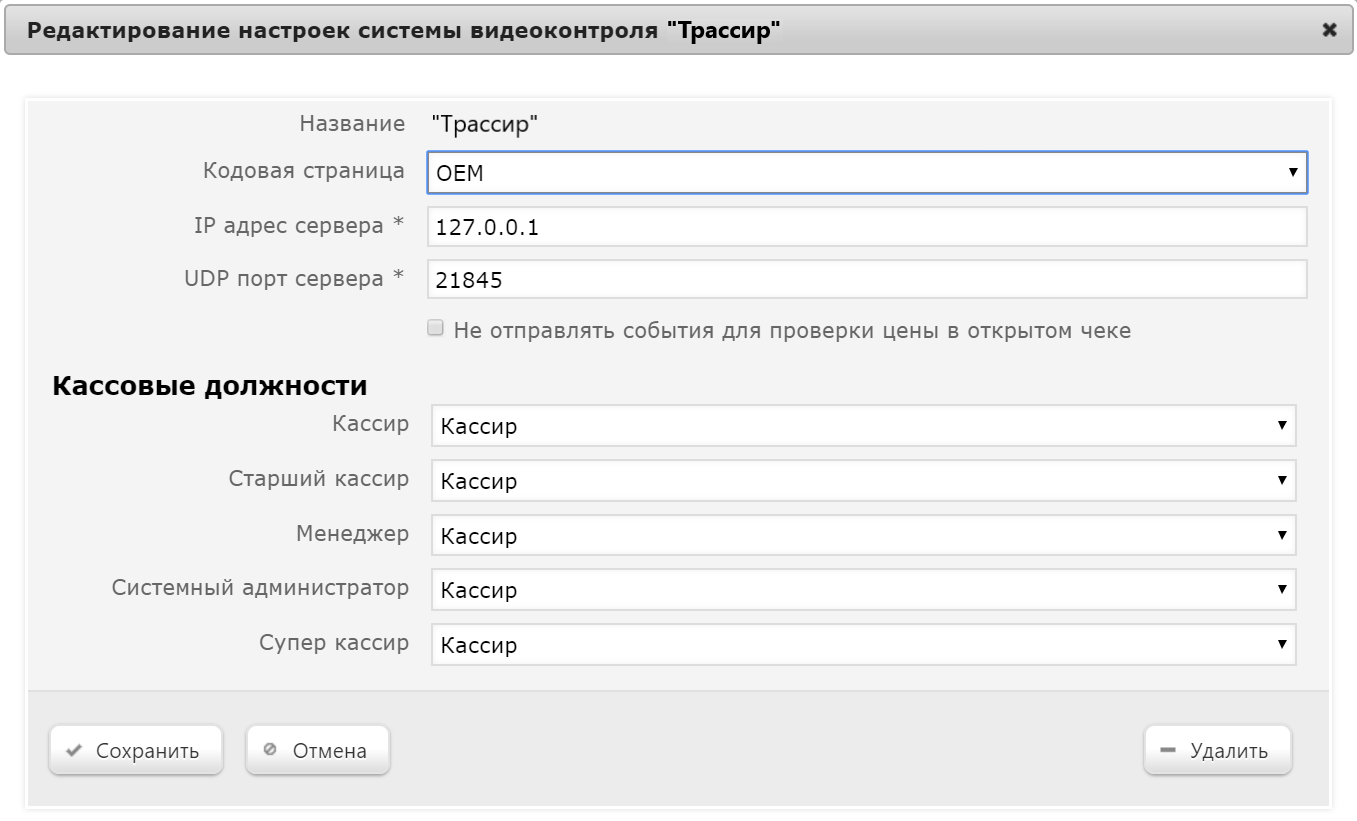Click the dialog title text
This screenshot has height=821, width=1357.
[403, 30]
